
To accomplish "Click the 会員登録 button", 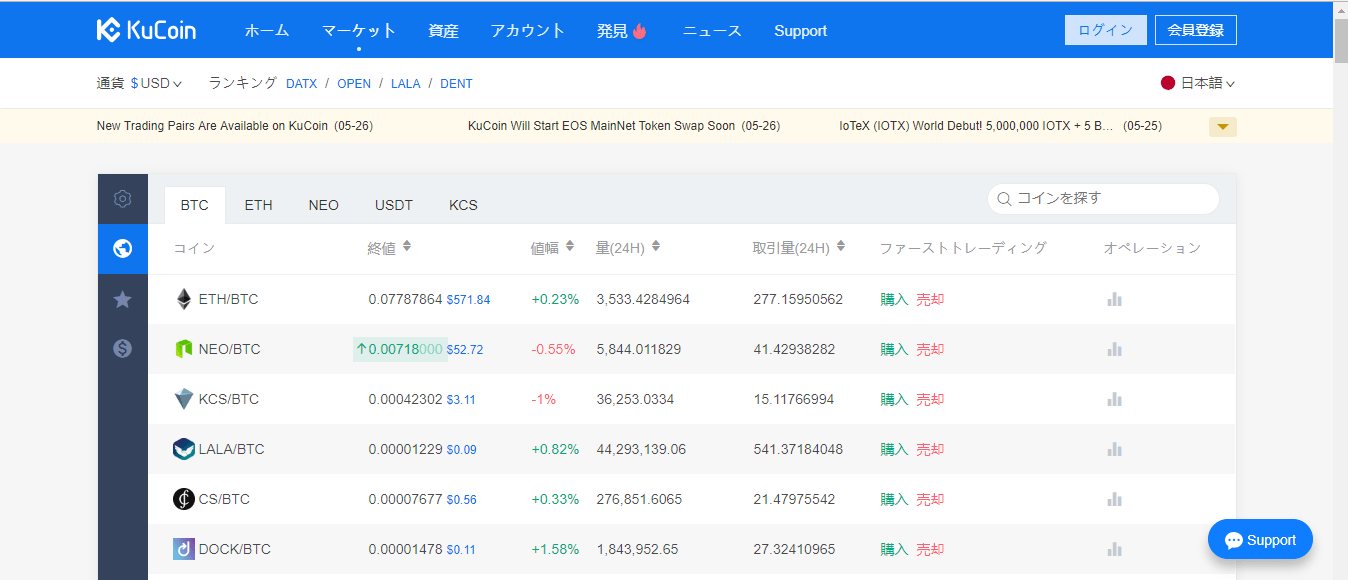I will [x=1196, y=30].
